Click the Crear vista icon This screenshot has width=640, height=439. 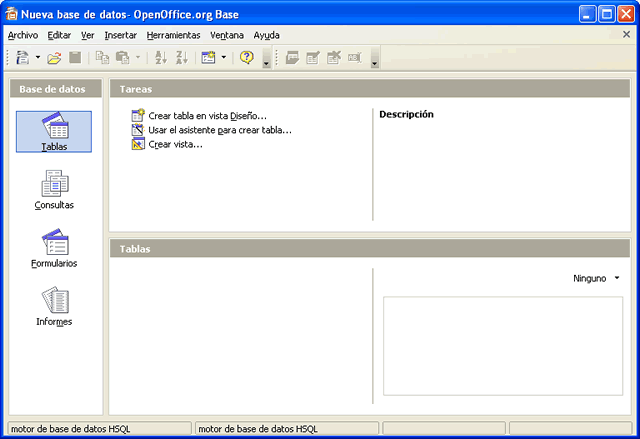[138, 144]
